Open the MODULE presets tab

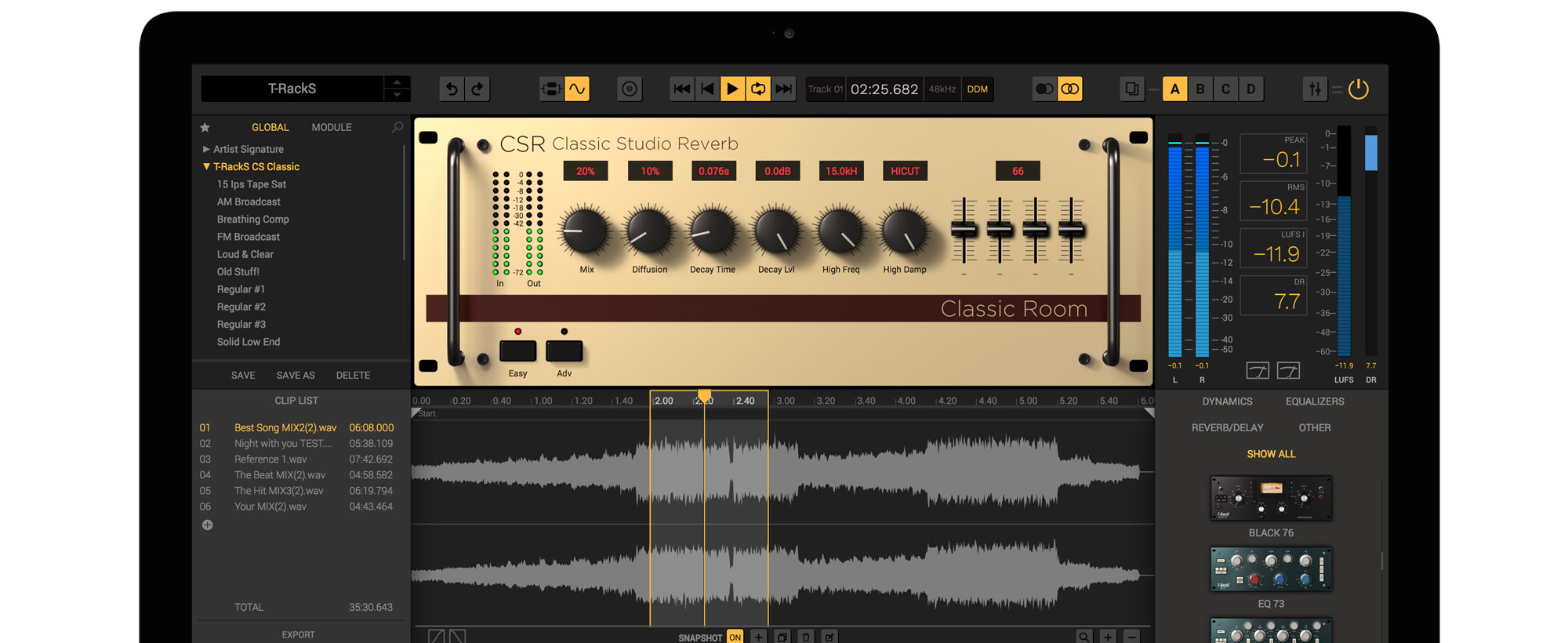[x=332, y=127]
